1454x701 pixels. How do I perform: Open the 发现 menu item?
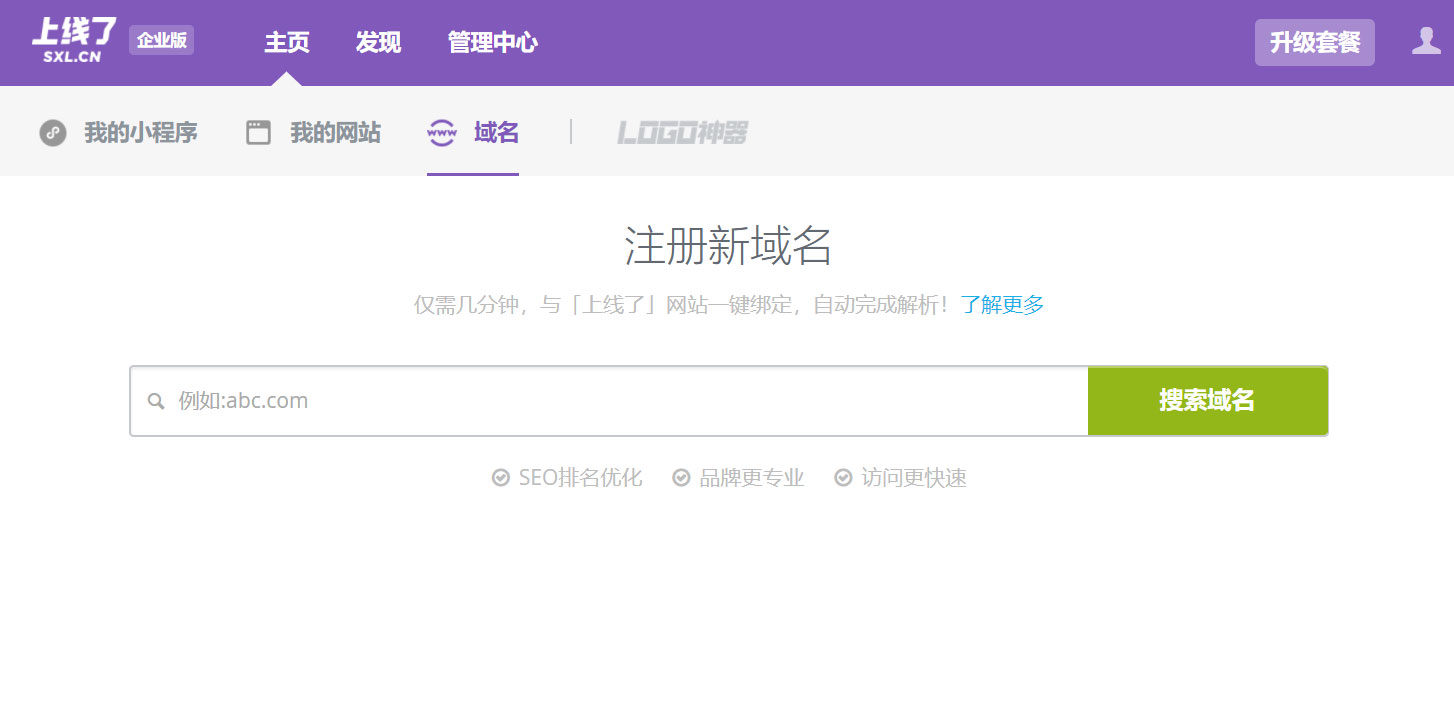coord(378,43)
